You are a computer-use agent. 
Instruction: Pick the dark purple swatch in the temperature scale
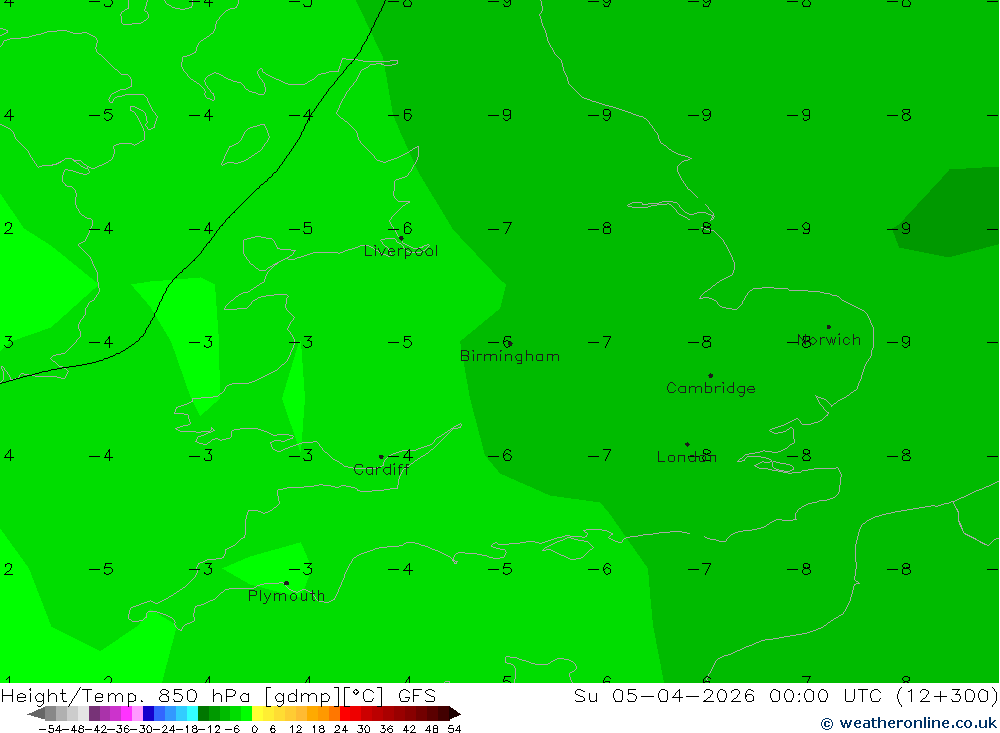[x=94, y=714]
